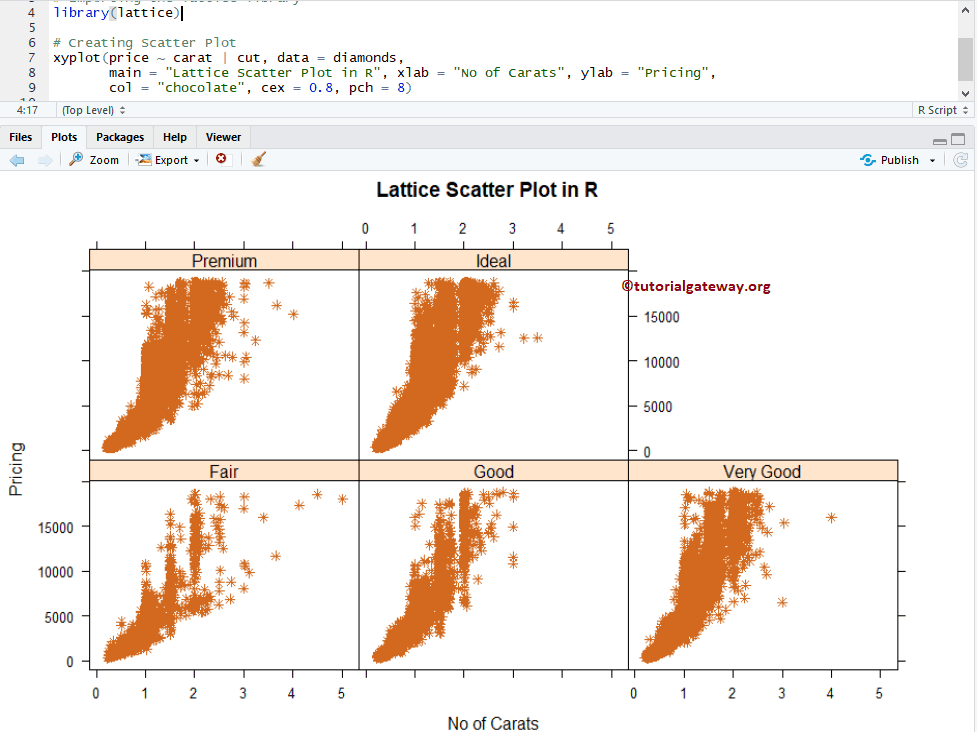Image resolution: width=977 pixels, height=732 pixels.
Task: Remove current plot with the red X icon
Action: tap(221, 159)
